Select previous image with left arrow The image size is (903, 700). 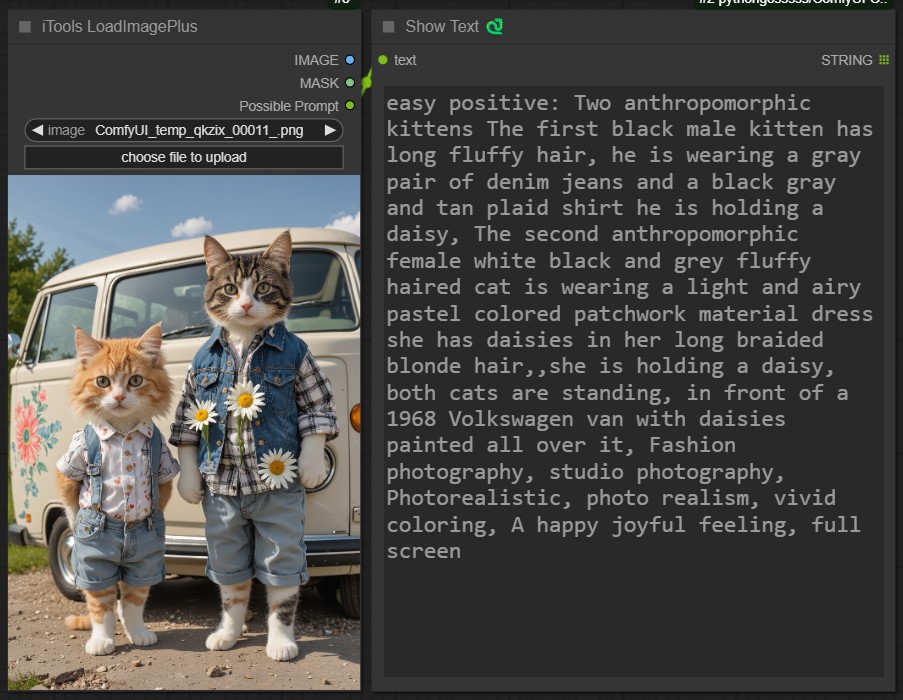tap(37, 130)
